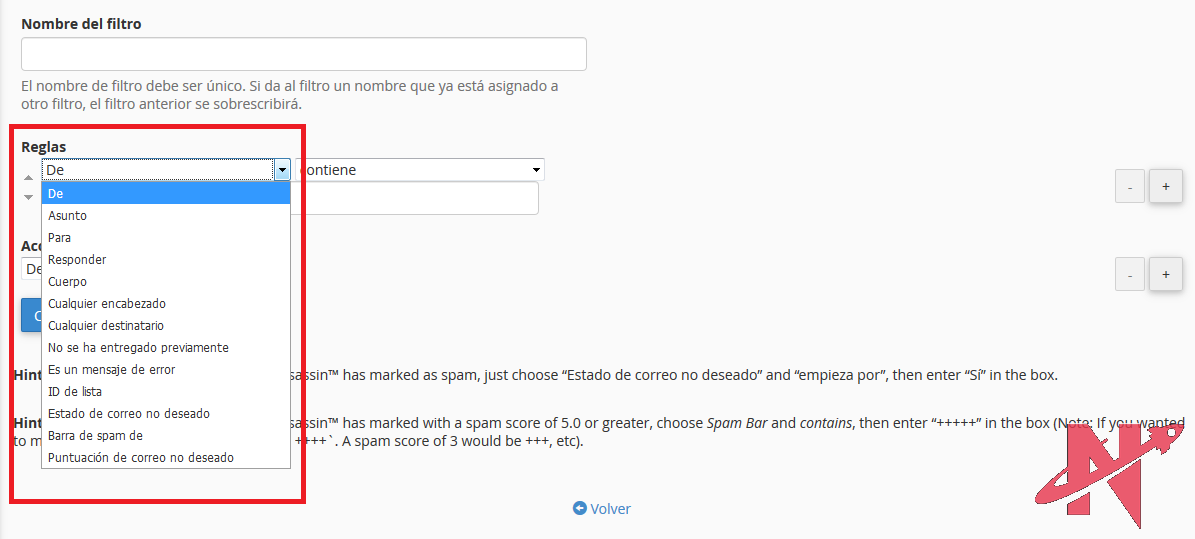Pick Puntuación de correo no deseado
The width and height of the screenshot is (1195, 539).
(x=141, y=458)
